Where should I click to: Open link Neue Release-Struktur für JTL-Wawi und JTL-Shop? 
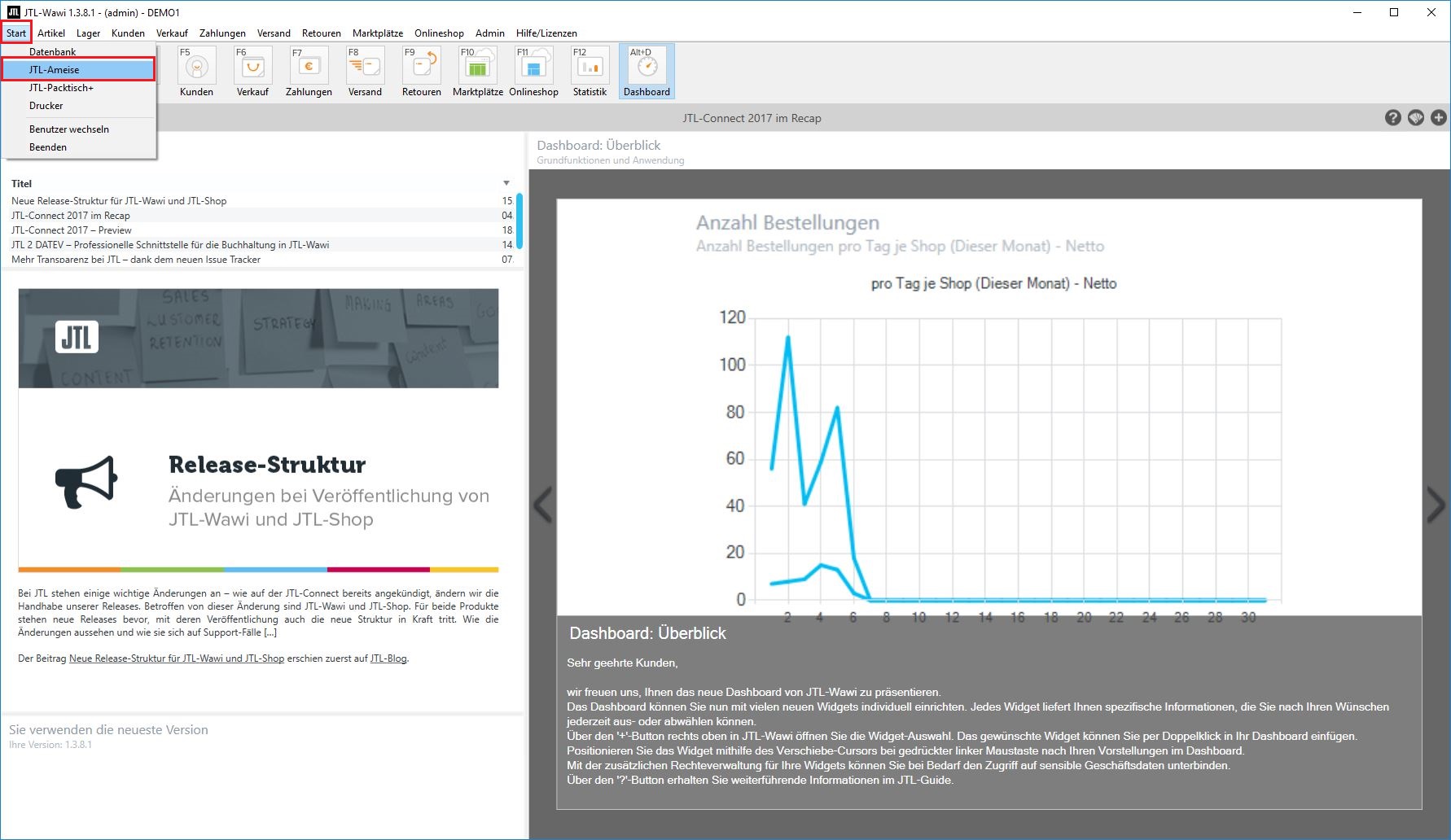(x=177, y=658)
